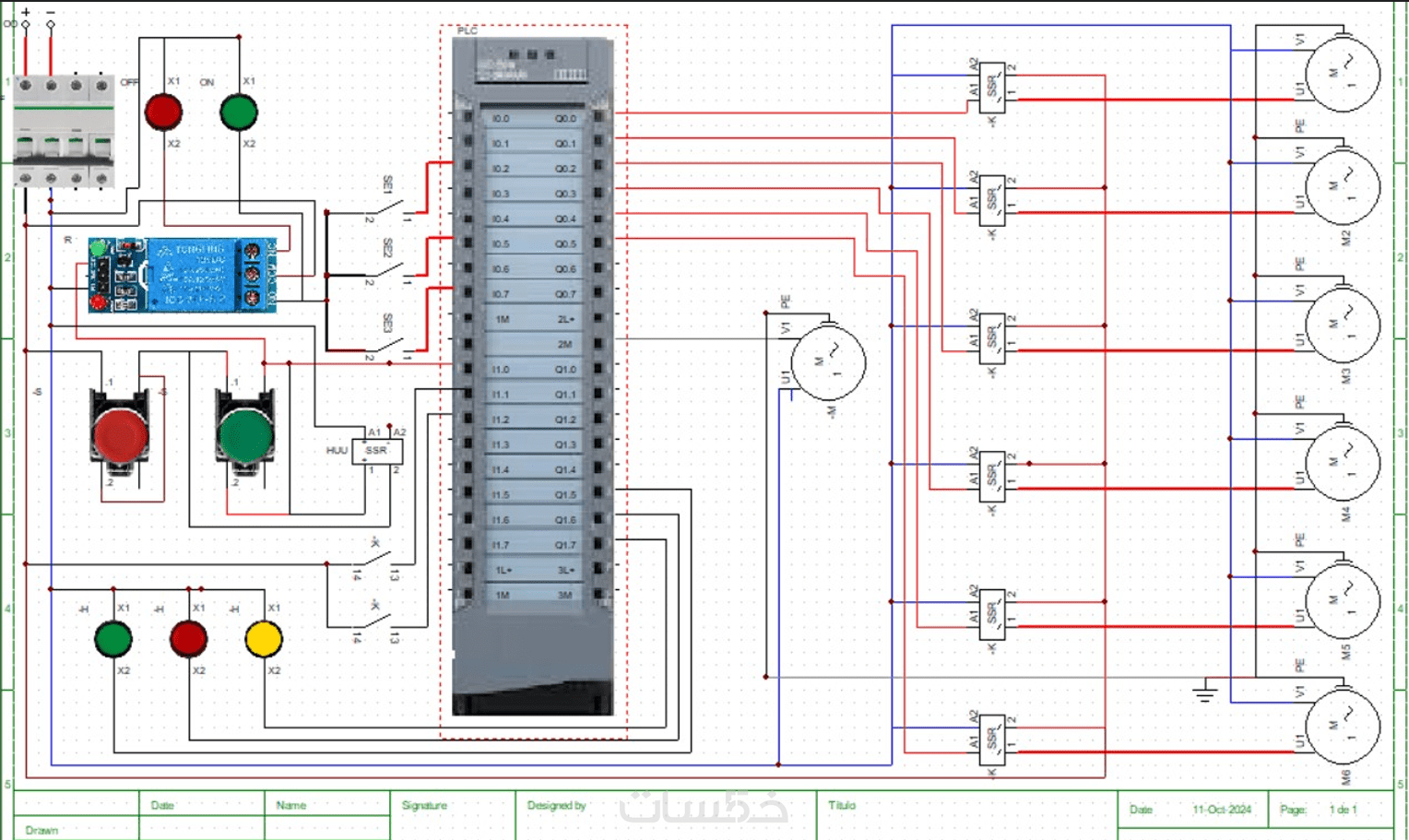Select the center -M motor symbol

(x=829, y=362)
